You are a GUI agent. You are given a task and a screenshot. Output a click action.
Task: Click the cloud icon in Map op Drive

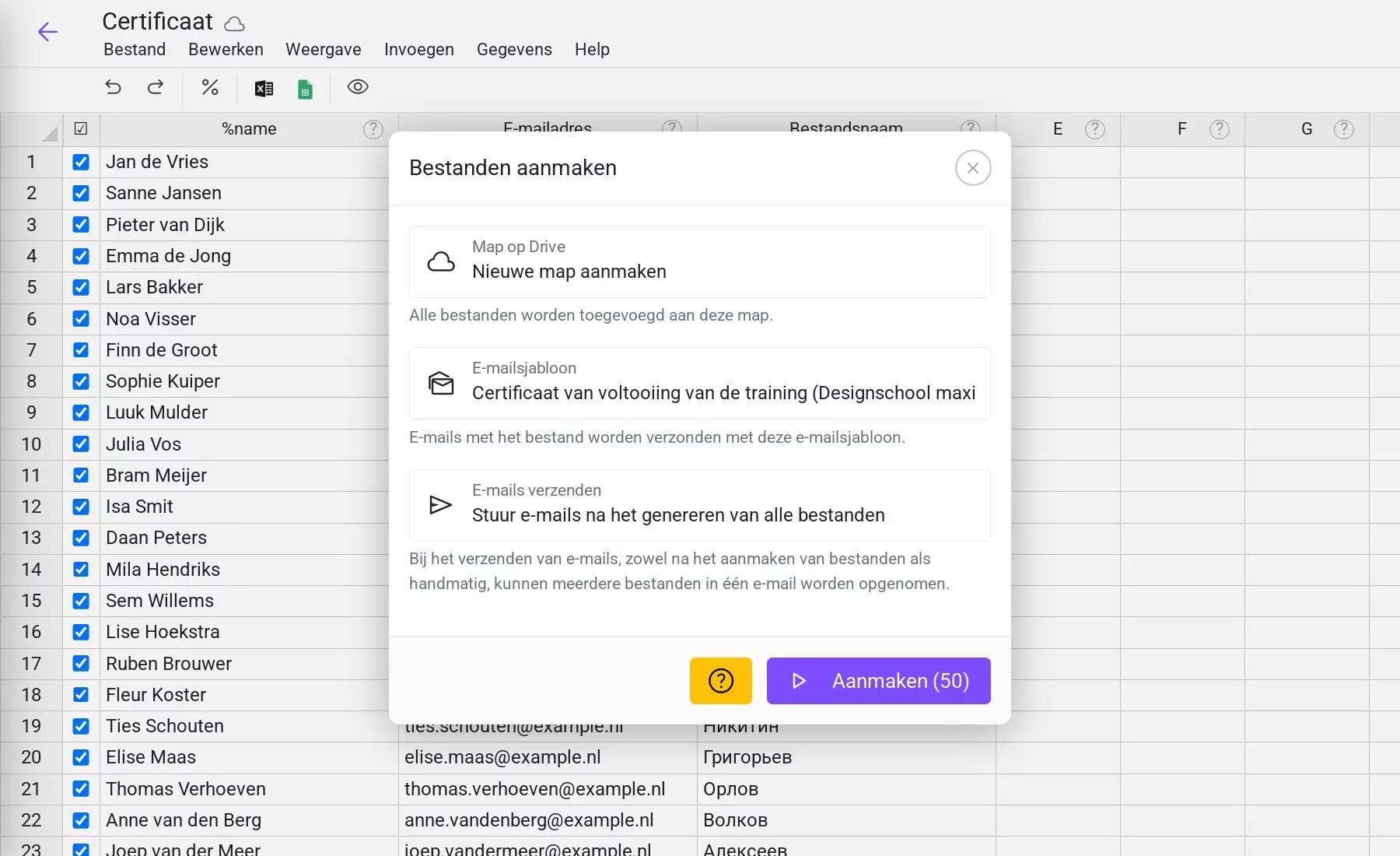click(441, 261)
